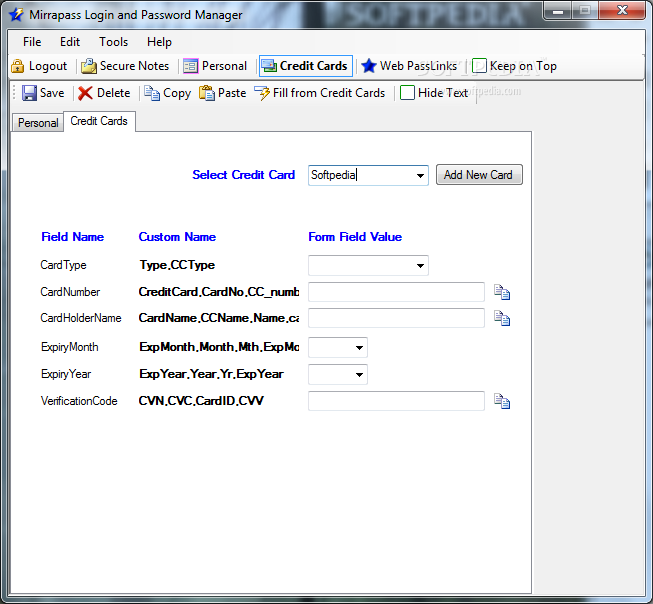Viewport: 653px width, 604px height.
Task: Open the Personal toolbar section
Action: (x=215, y=66)
